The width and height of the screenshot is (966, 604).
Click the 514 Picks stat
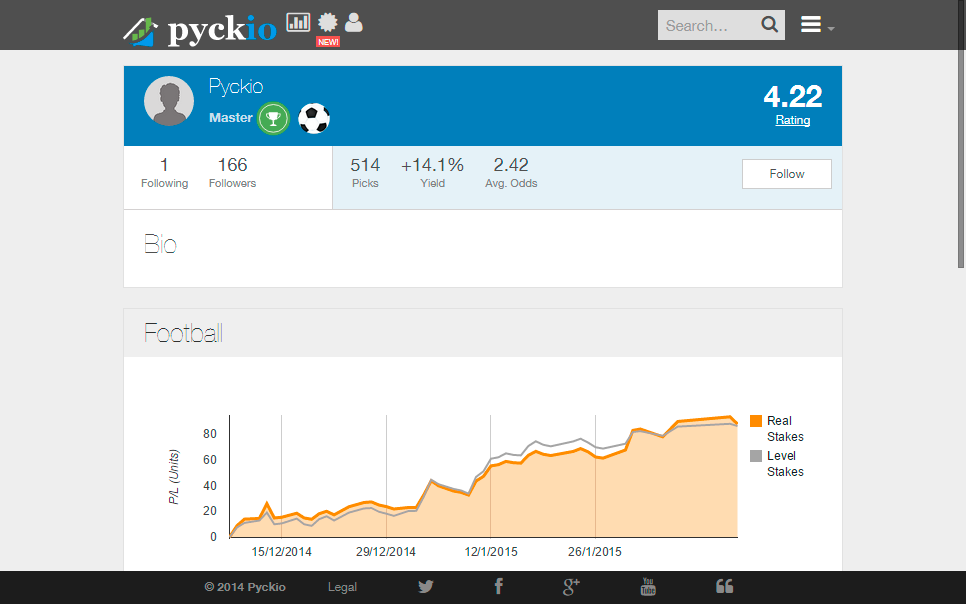(365, 173)
